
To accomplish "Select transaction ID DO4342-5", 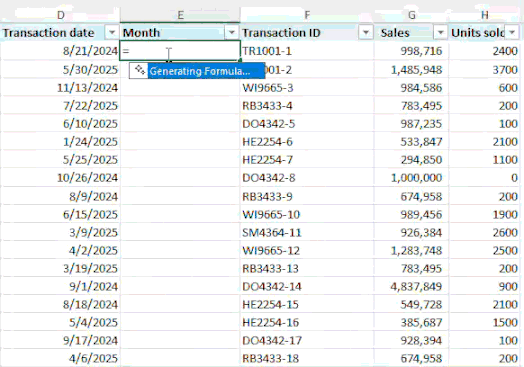I will [307, 124].
